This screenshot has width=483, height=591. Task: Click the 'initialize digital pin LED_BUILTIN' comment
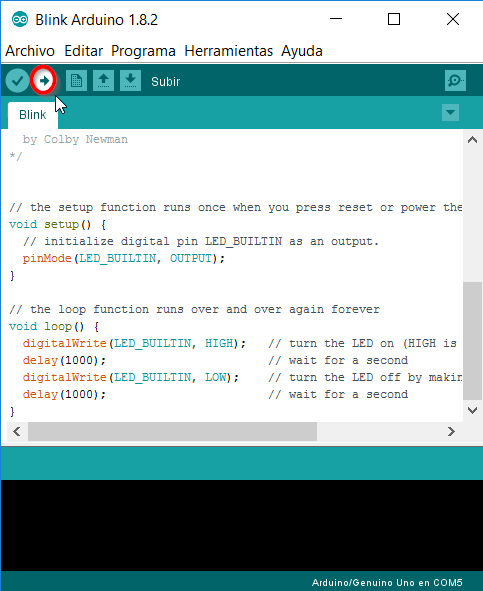[201, 242]
